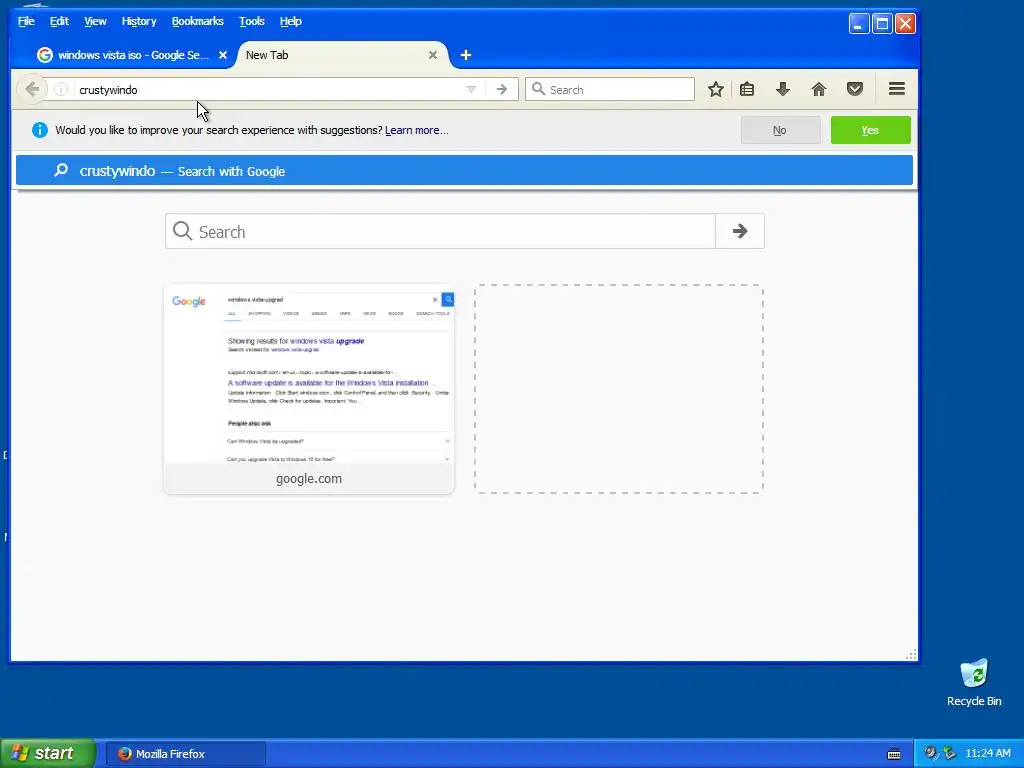Open the Bookmarks menu
Viewport: 1024px width, 768px height.
(x=197, y=21)
